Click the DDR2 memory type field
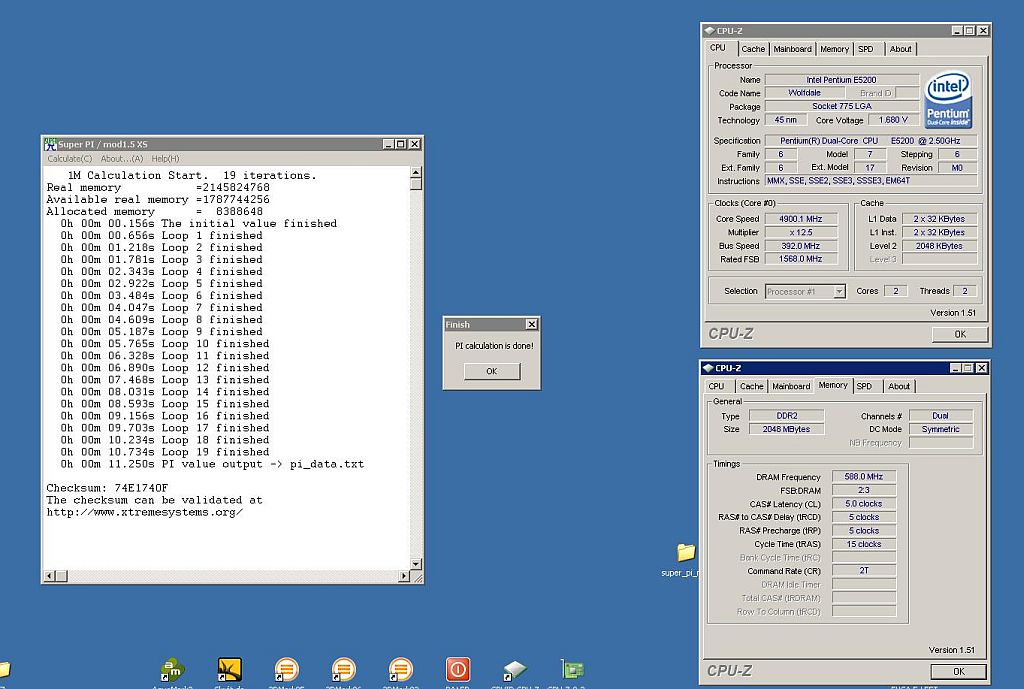This screenshot has width=1024, height=689. pyautogui.click(x=786, y=415)
